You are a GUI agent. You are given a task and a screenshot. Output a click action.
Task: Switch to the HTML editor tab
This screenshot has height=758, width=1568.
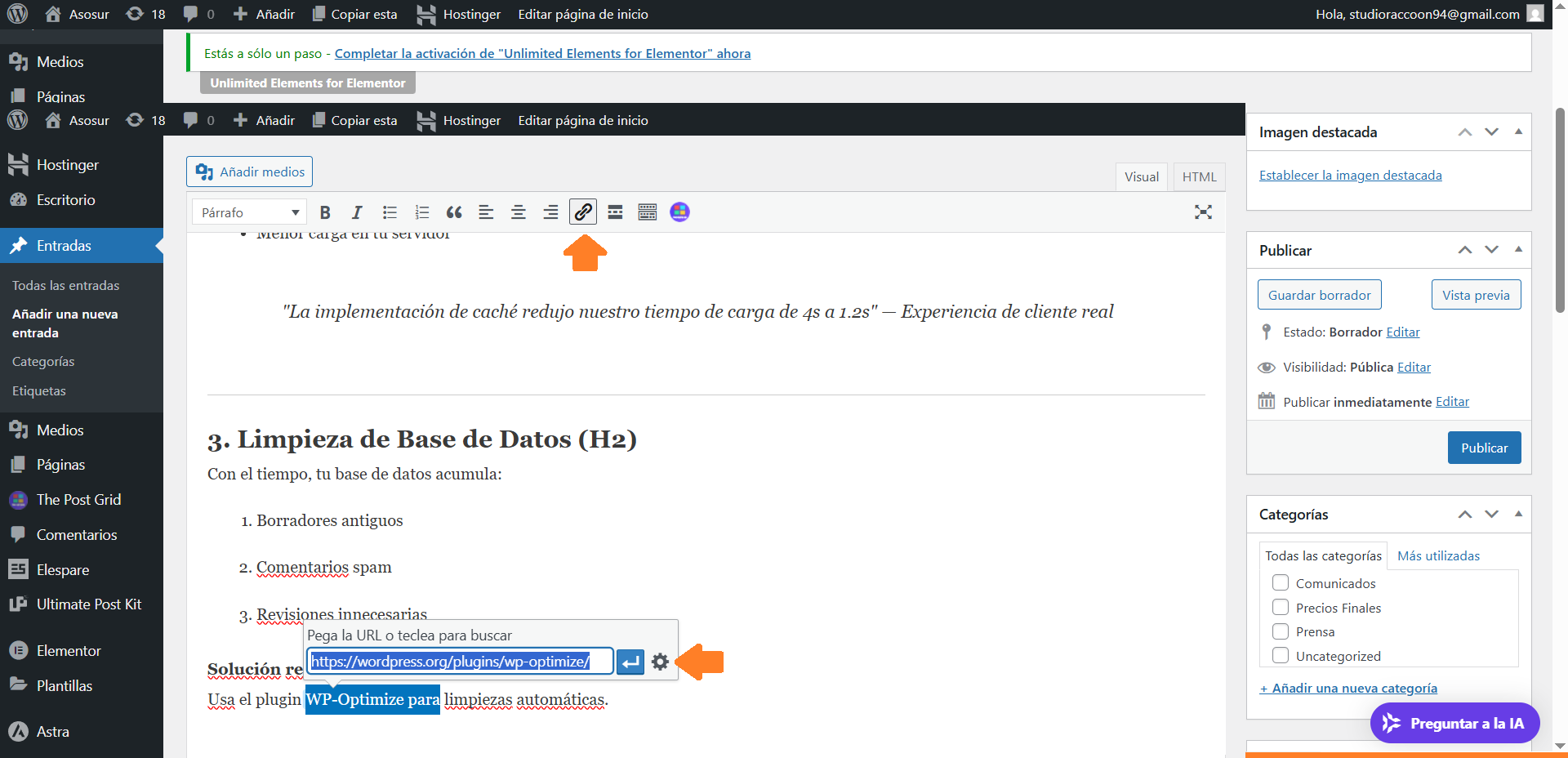click(1199, 176)
